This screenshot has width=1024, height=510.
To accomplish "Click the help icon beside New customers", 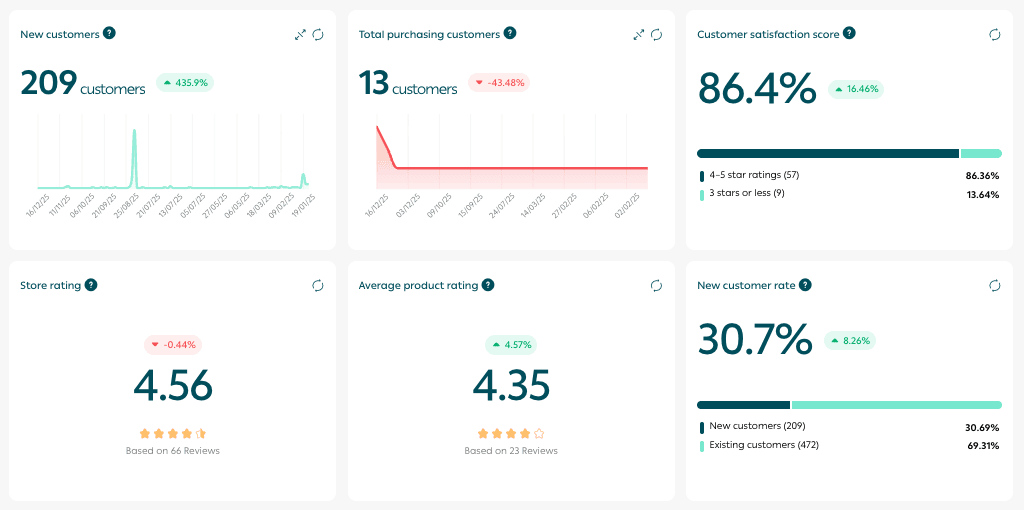I will (x=109, y=33).
